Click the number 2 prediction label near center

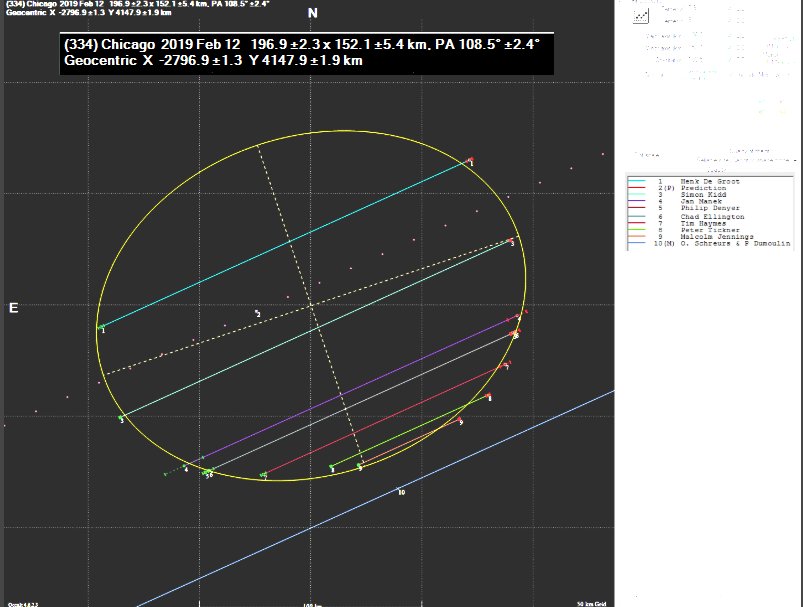tap(258, 314)
